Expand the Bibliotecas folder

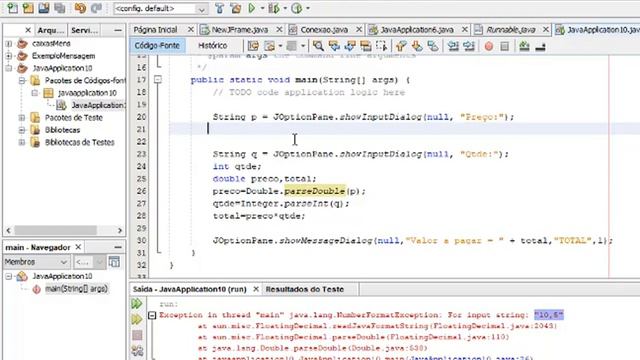(22, 130)
